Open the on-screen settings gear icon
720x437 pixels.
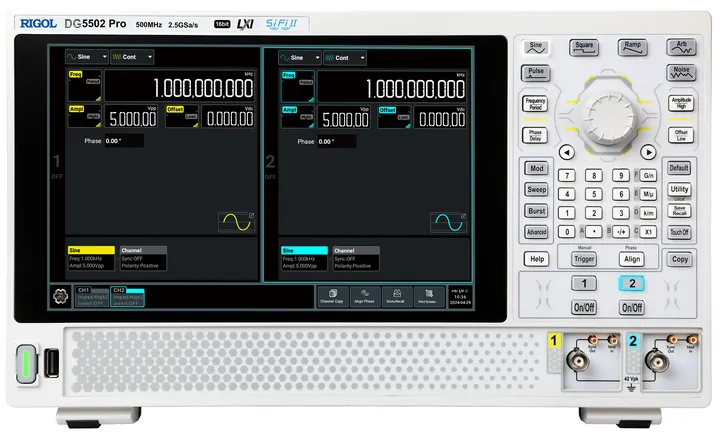(61, 297)
